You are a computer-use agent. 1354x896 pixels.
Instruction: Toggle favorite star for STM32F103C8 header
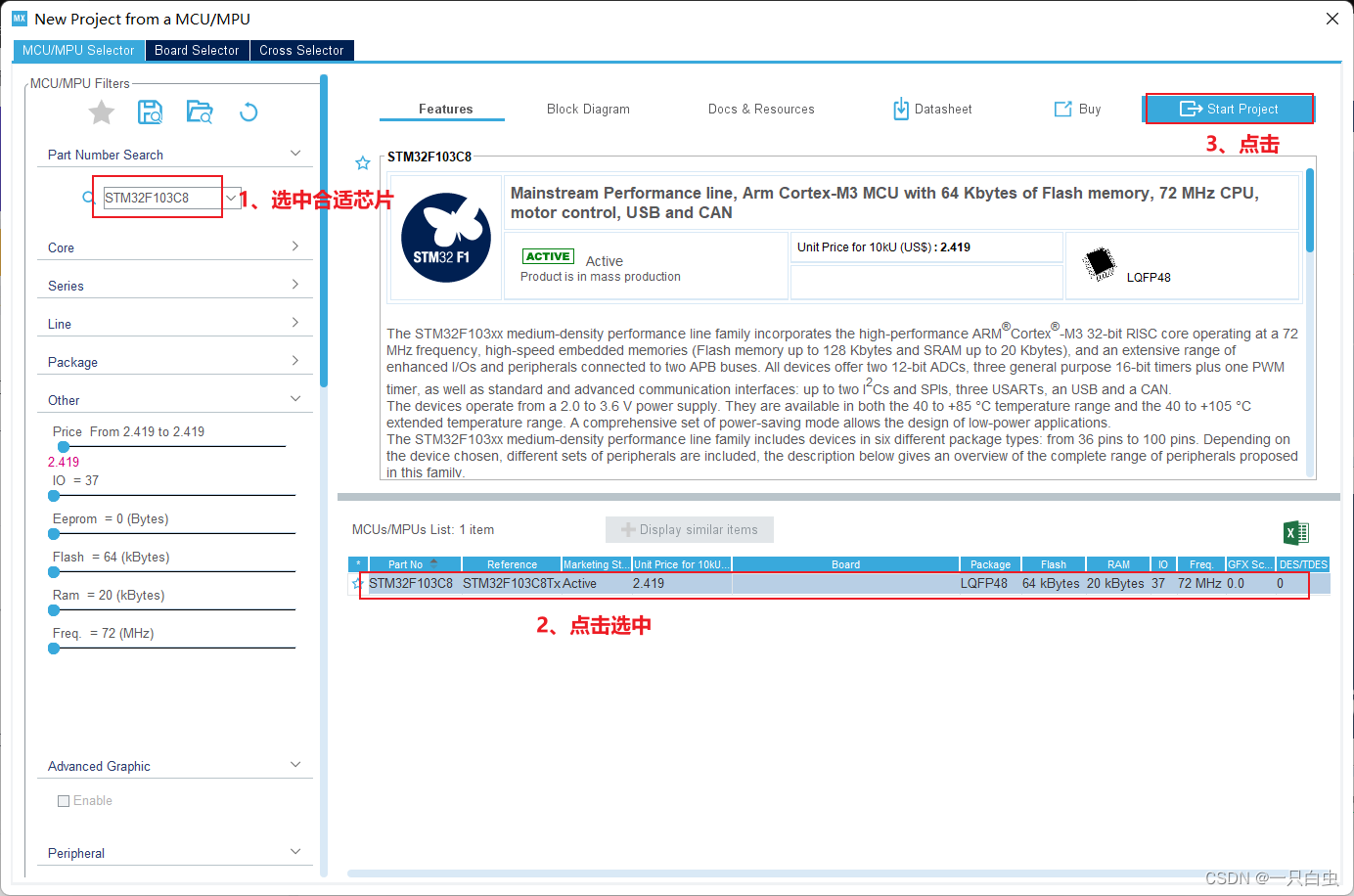click(362, 162)
